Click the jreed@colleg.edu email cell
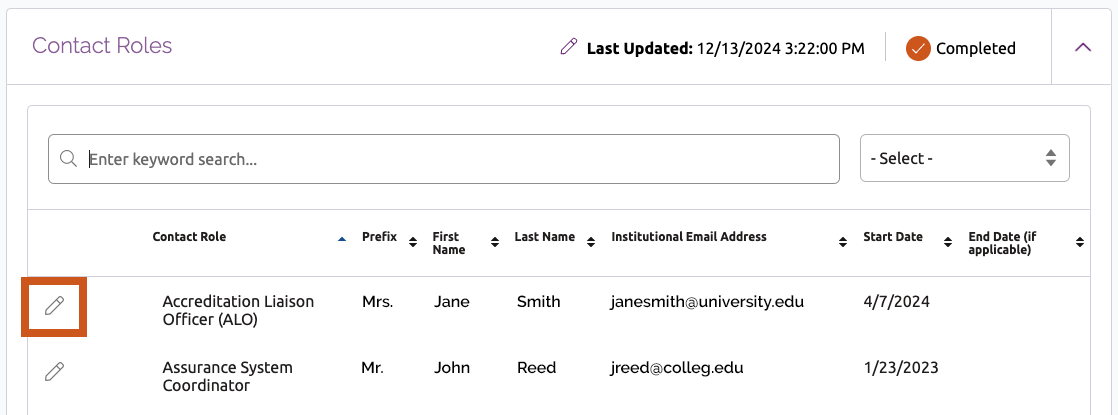Image resolution: width=1118 pixels, height=415 pixels. pos(677,368)
